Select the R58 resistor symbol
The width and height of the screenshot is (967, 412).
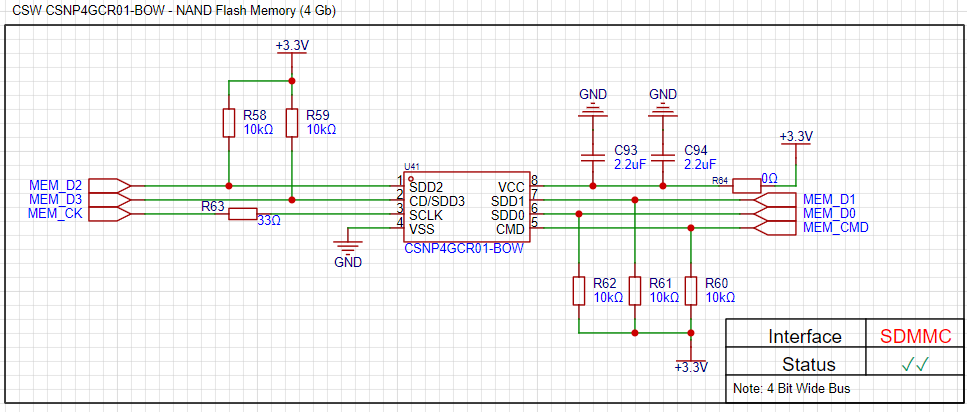(x=229, y=123)
